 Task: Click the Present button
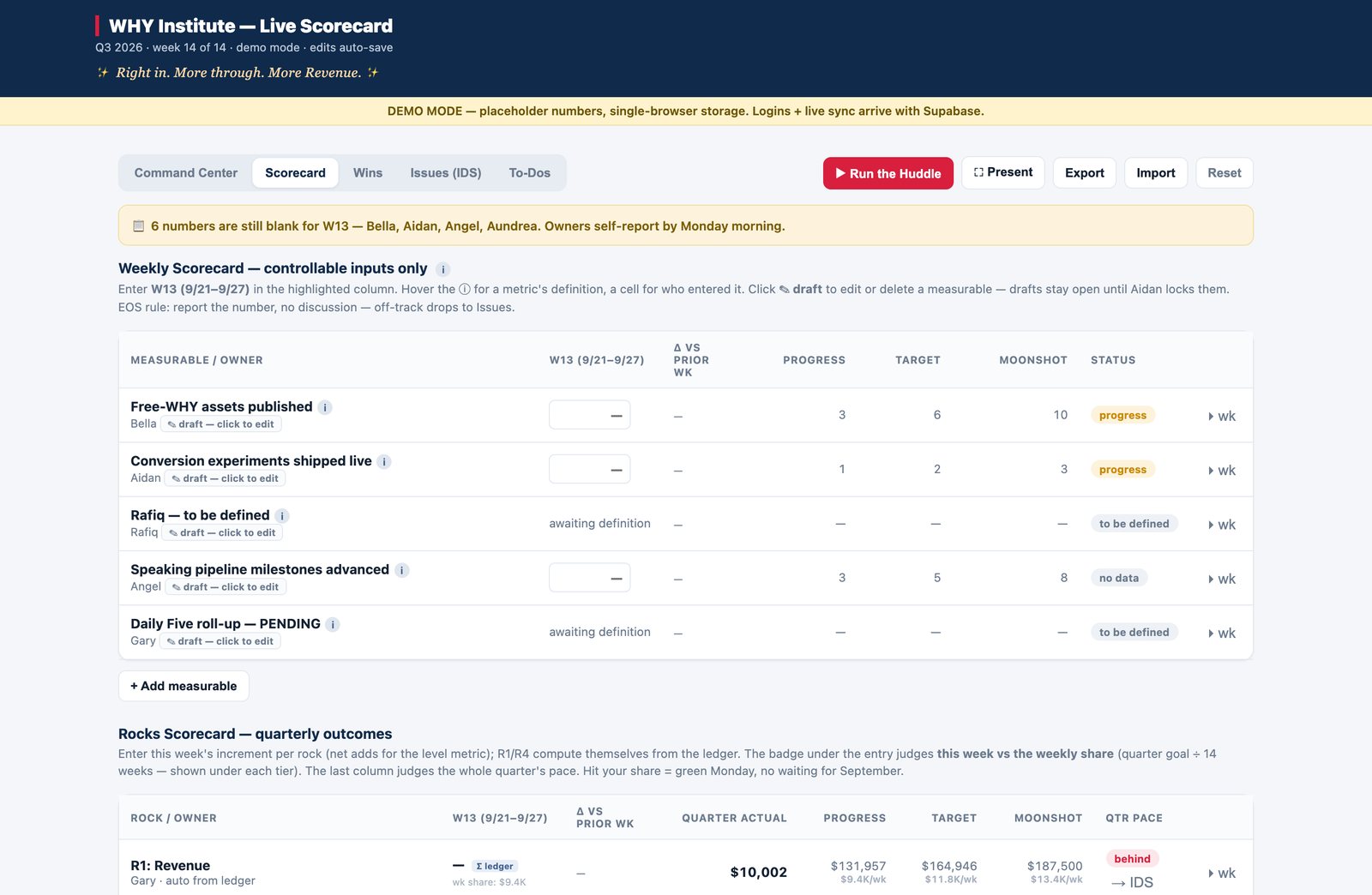coord(1003,172)
